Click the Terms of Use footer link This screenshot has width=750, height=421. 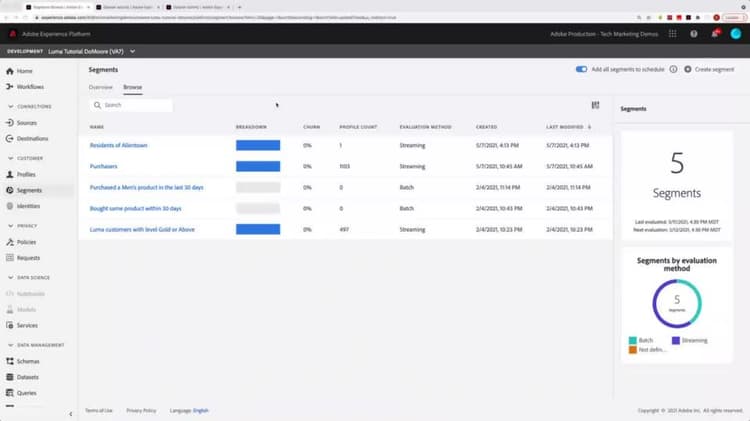point(99,410)
